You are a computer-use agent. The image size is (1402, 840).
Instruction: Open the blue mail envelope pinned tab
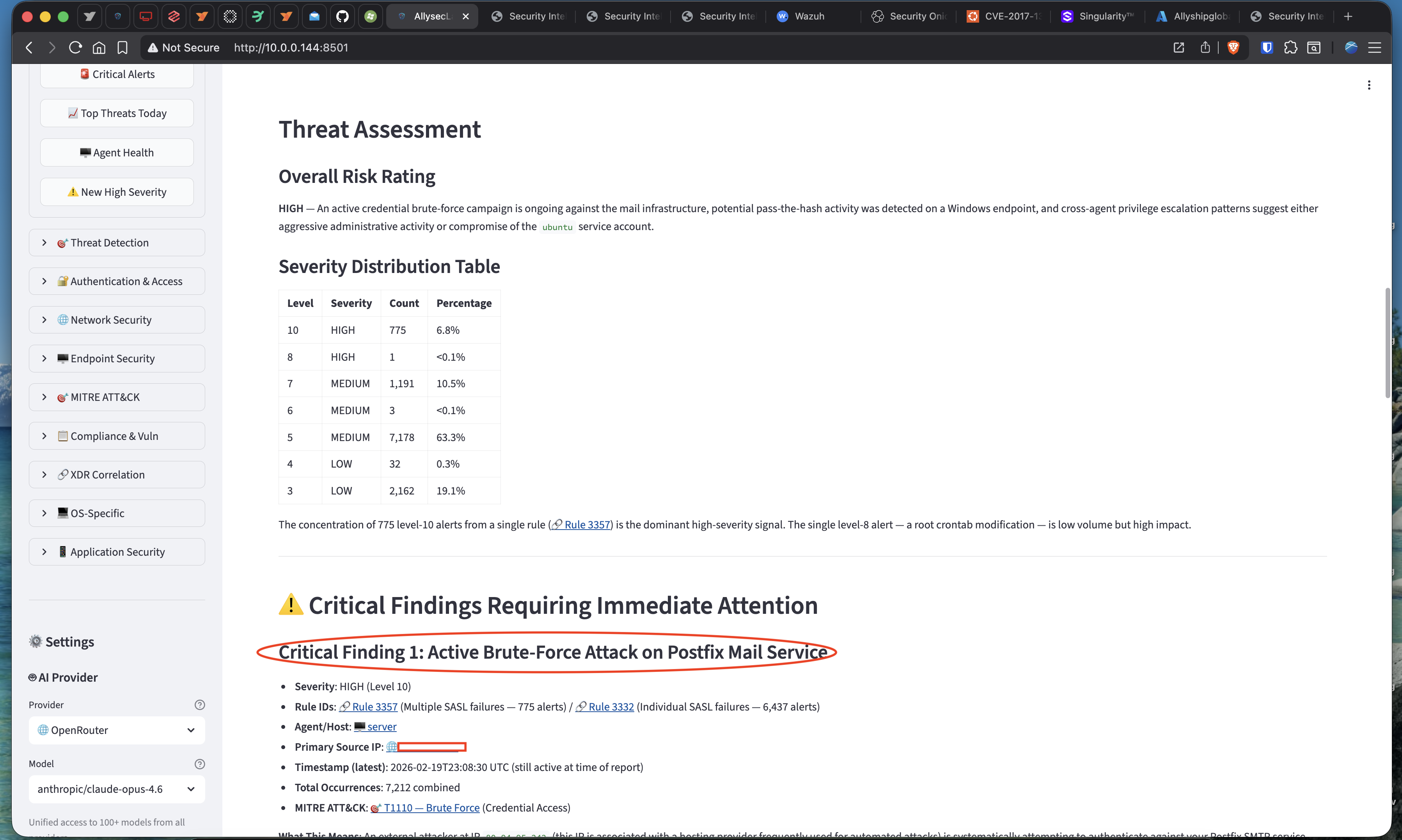pos(314,16)
